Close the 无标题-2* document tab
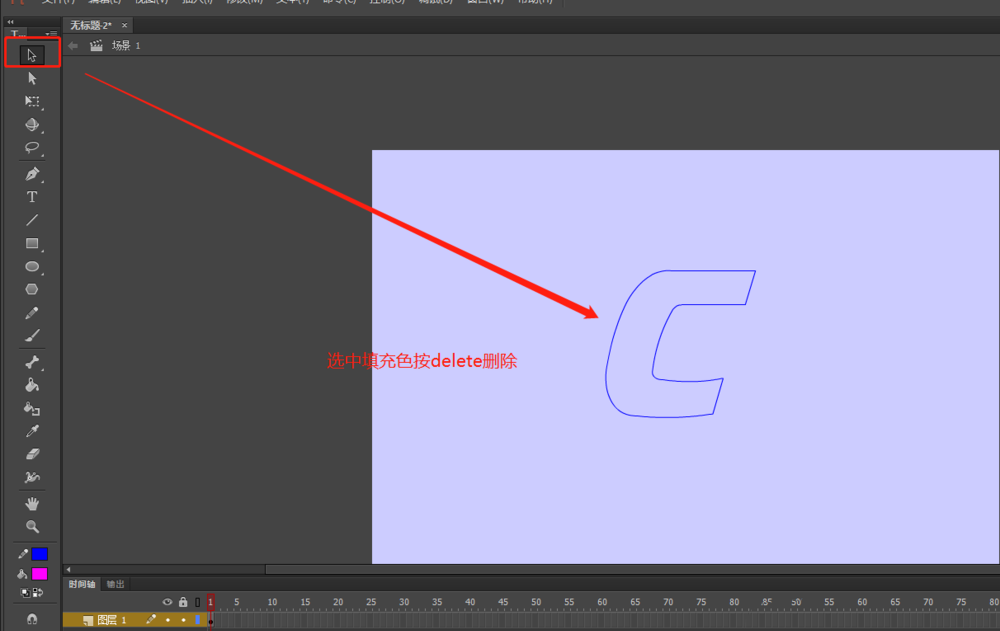1000x631 pixels. tap(124, 26)
